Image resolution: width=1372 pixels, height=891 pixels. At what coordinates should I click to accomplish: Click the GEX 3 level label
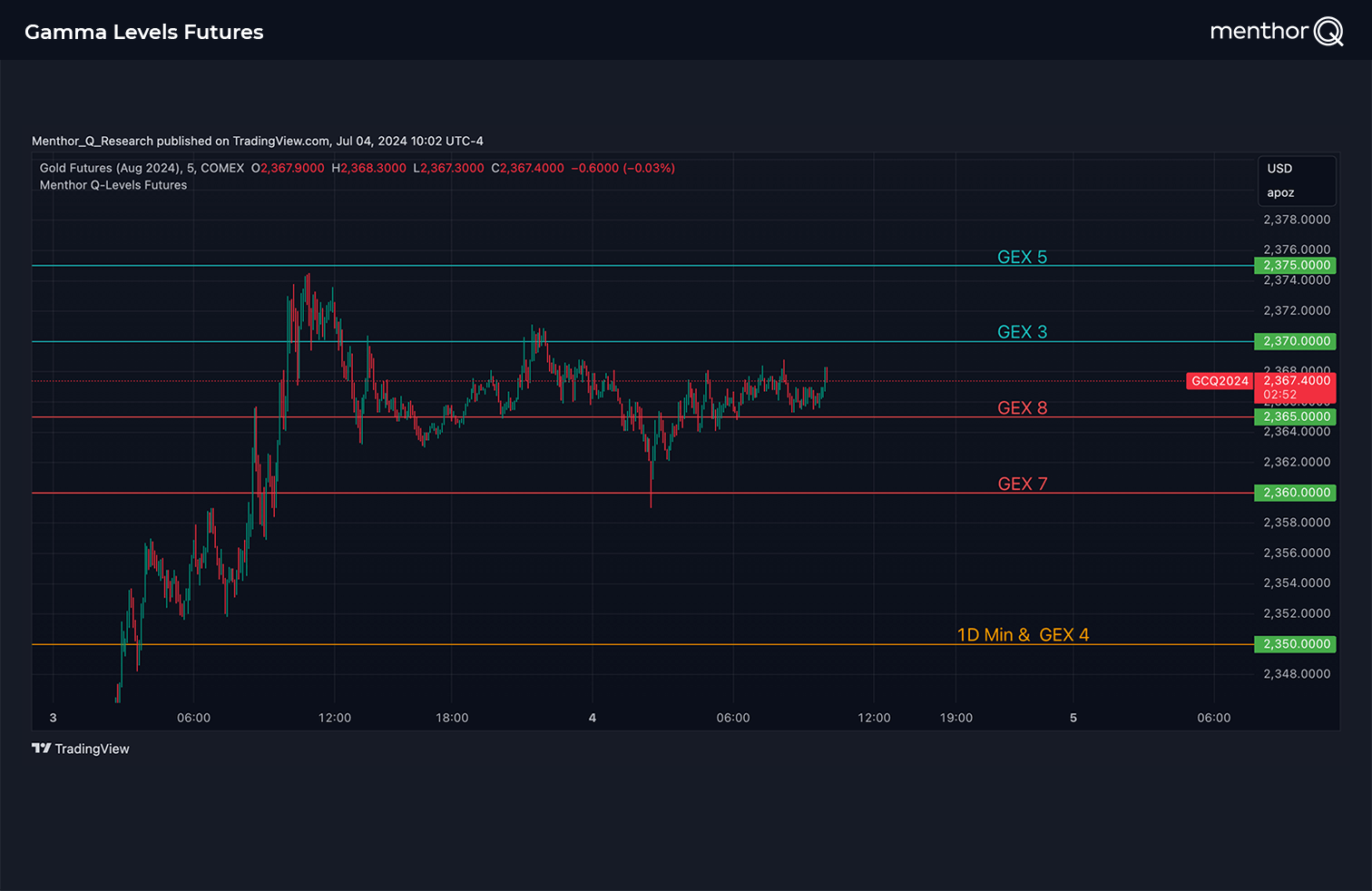click(x=1022, y=332)
